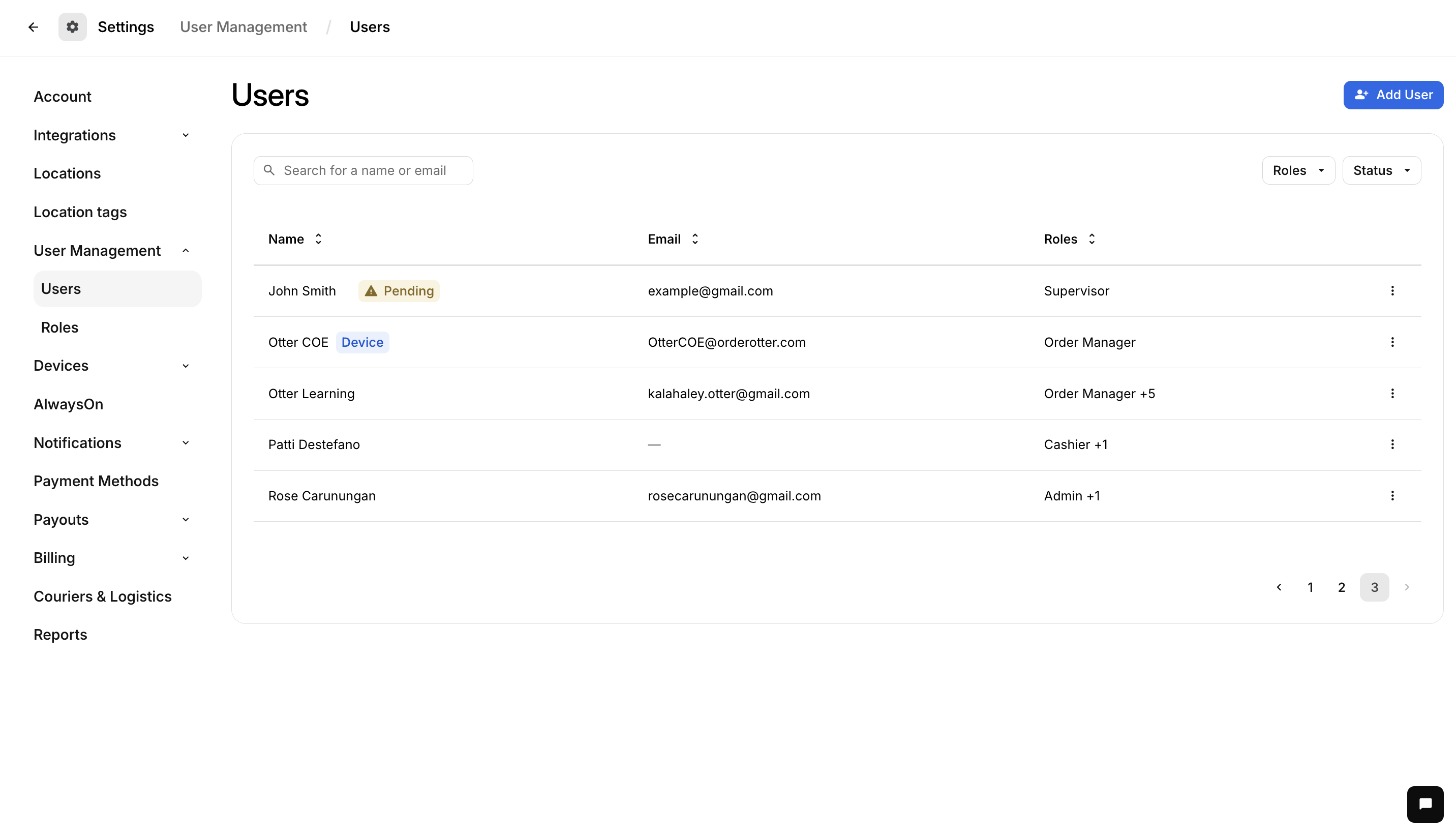Screen dimensions: 1456x836
Task: Click the sort icon next to Roles column
Action: click(x=1092, y=238)
